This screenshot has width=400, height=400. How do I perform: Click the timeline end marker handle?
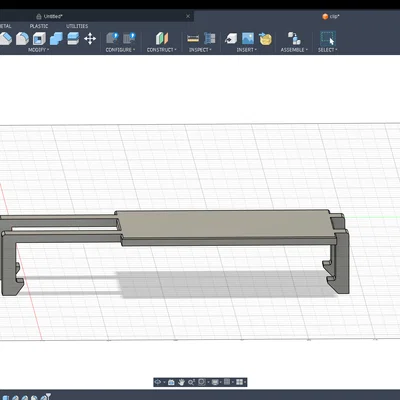48,396
